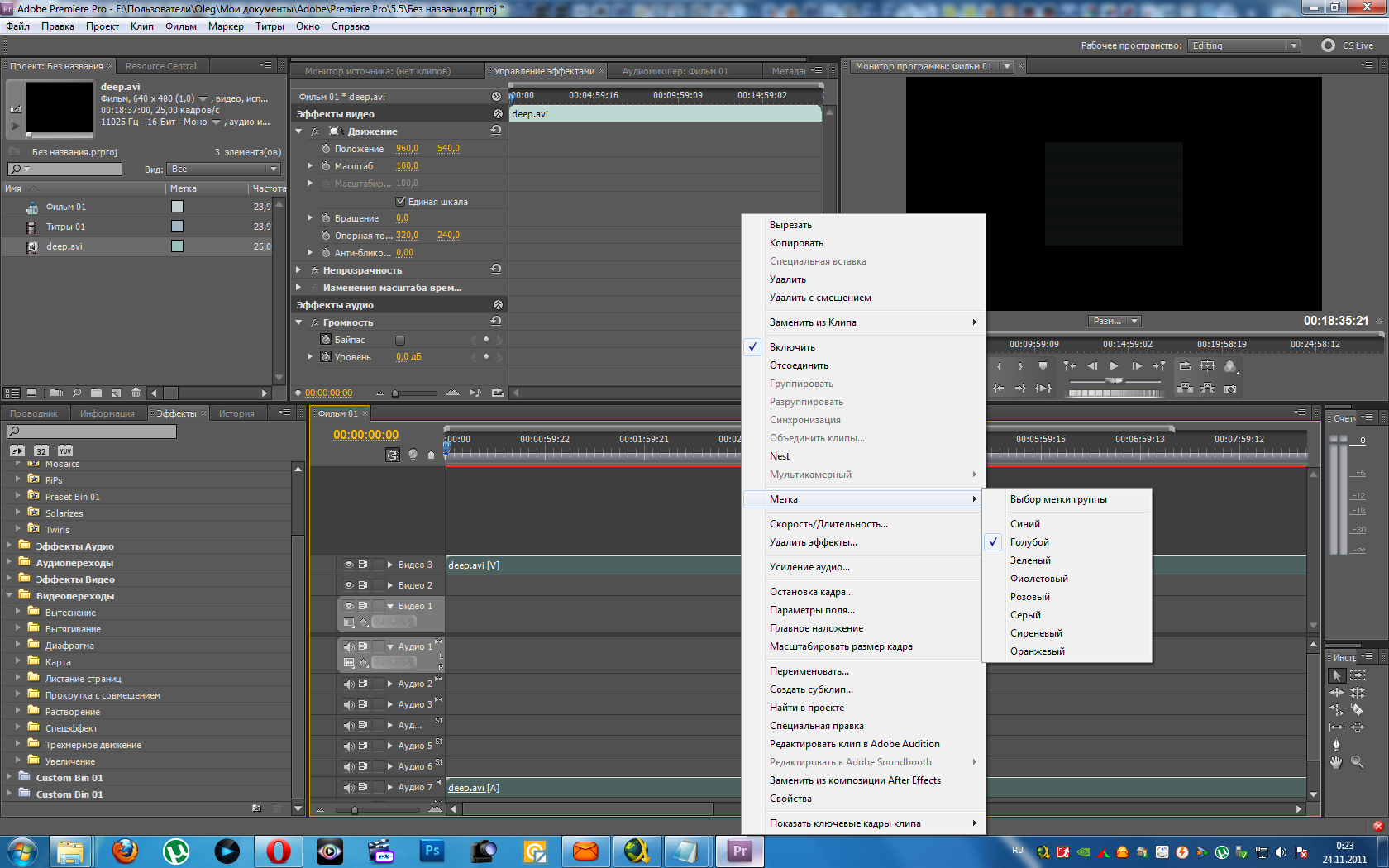Select the Zoom magnifier tool

point(1358,762)
